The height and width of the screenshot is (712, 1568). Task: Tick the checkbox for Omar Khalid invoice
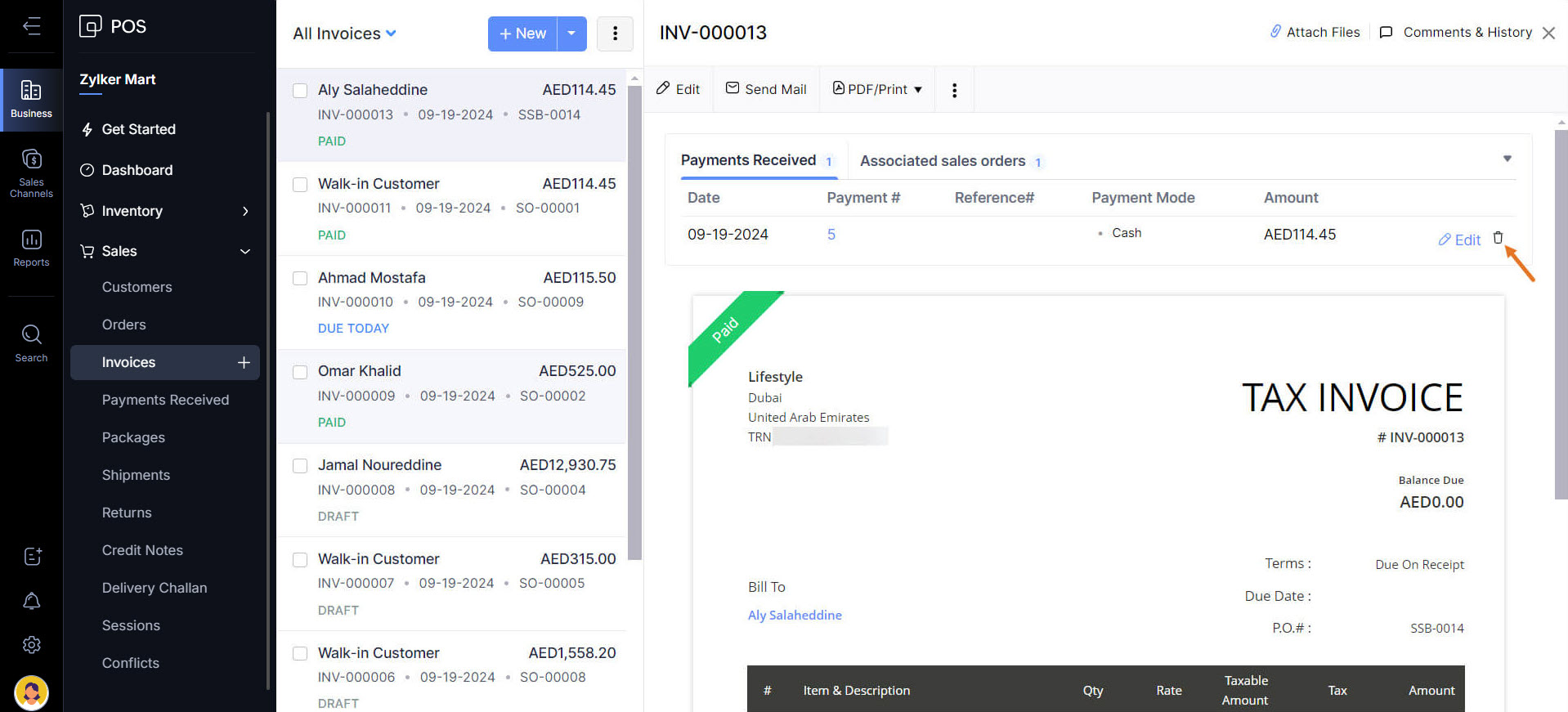[300, 372]
